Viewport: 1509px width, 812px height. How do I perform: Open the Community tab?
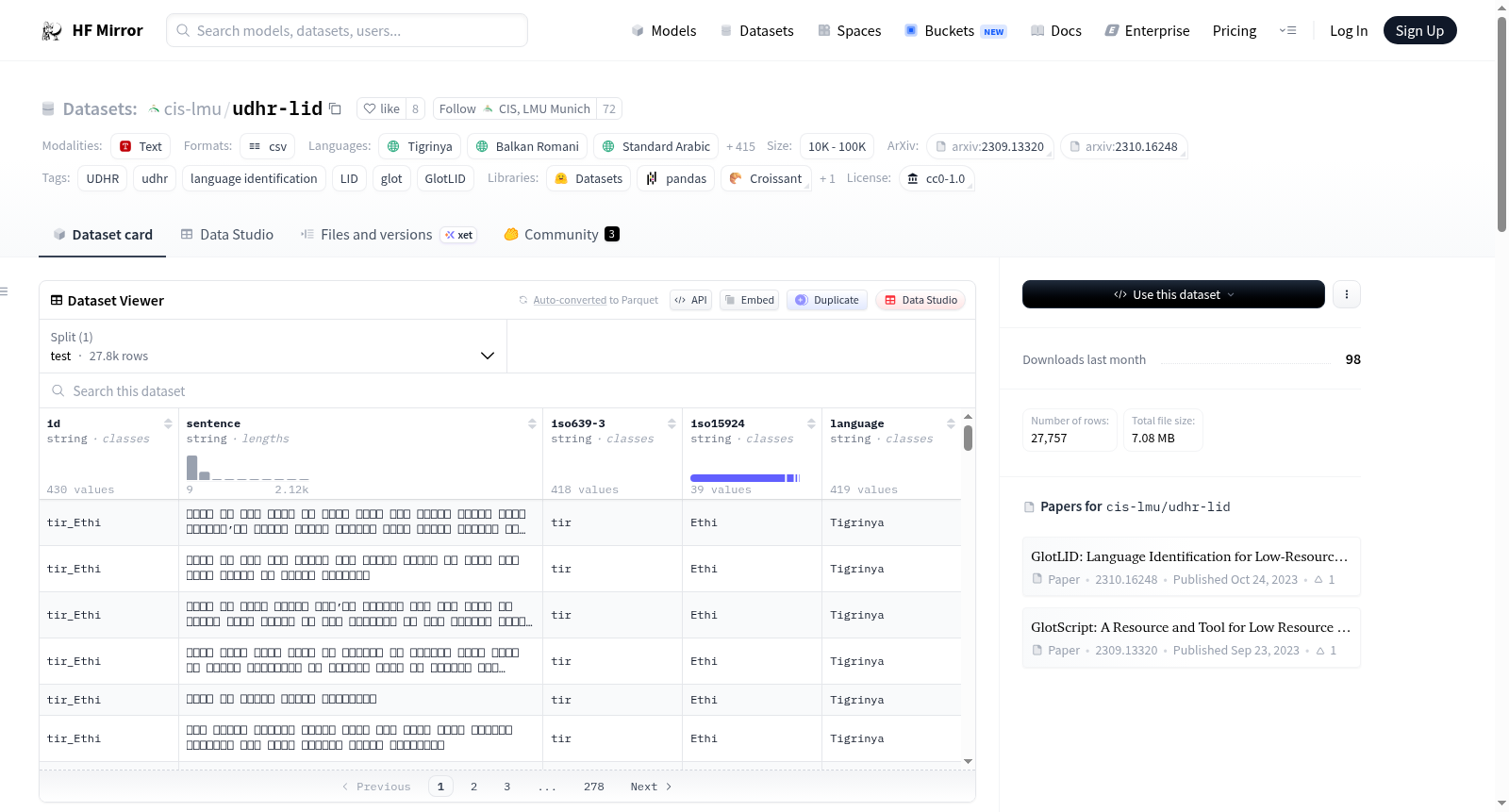[x=561, y=235]
